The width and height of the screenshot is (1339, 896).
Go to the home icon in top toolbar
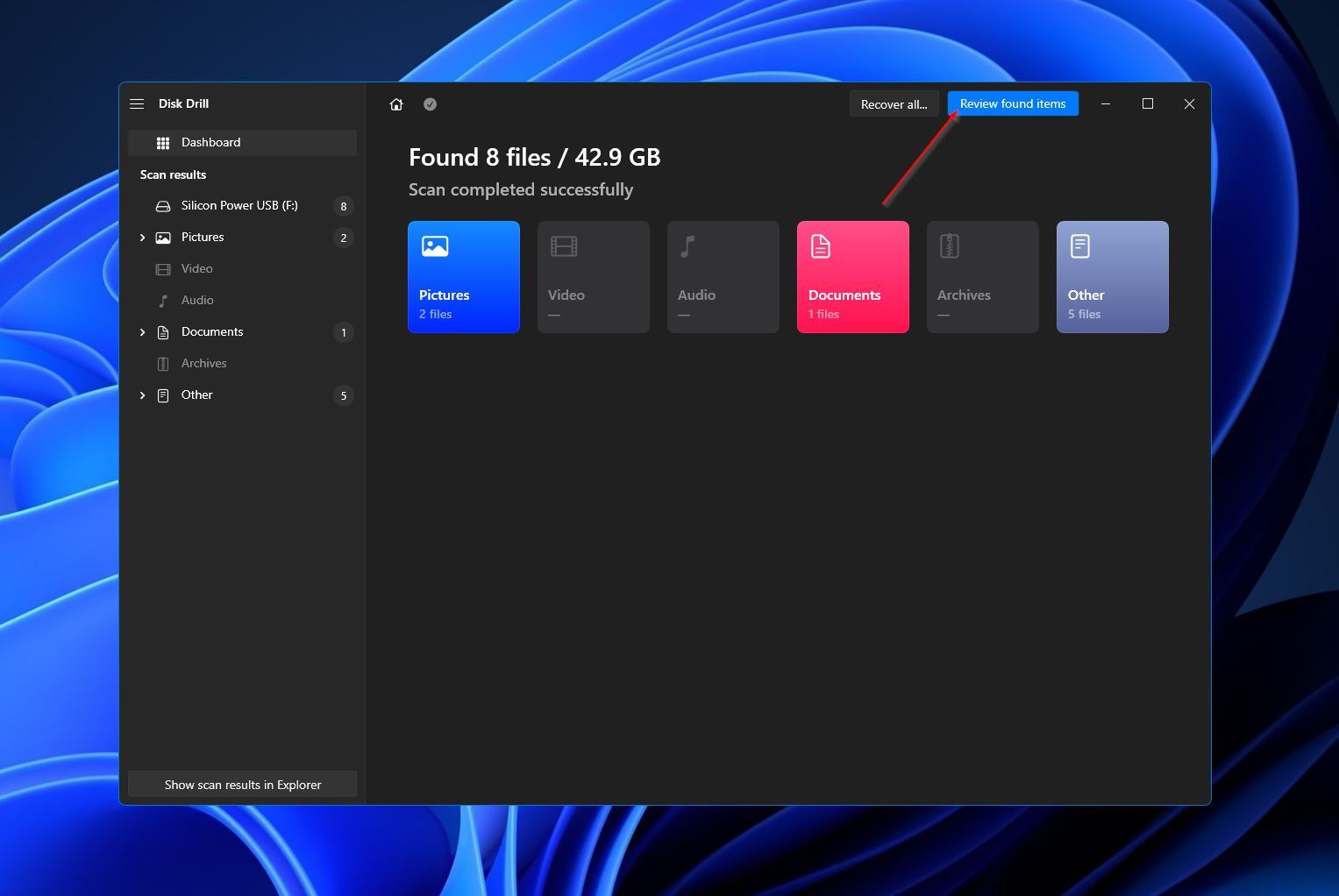(x=396, y=104)
